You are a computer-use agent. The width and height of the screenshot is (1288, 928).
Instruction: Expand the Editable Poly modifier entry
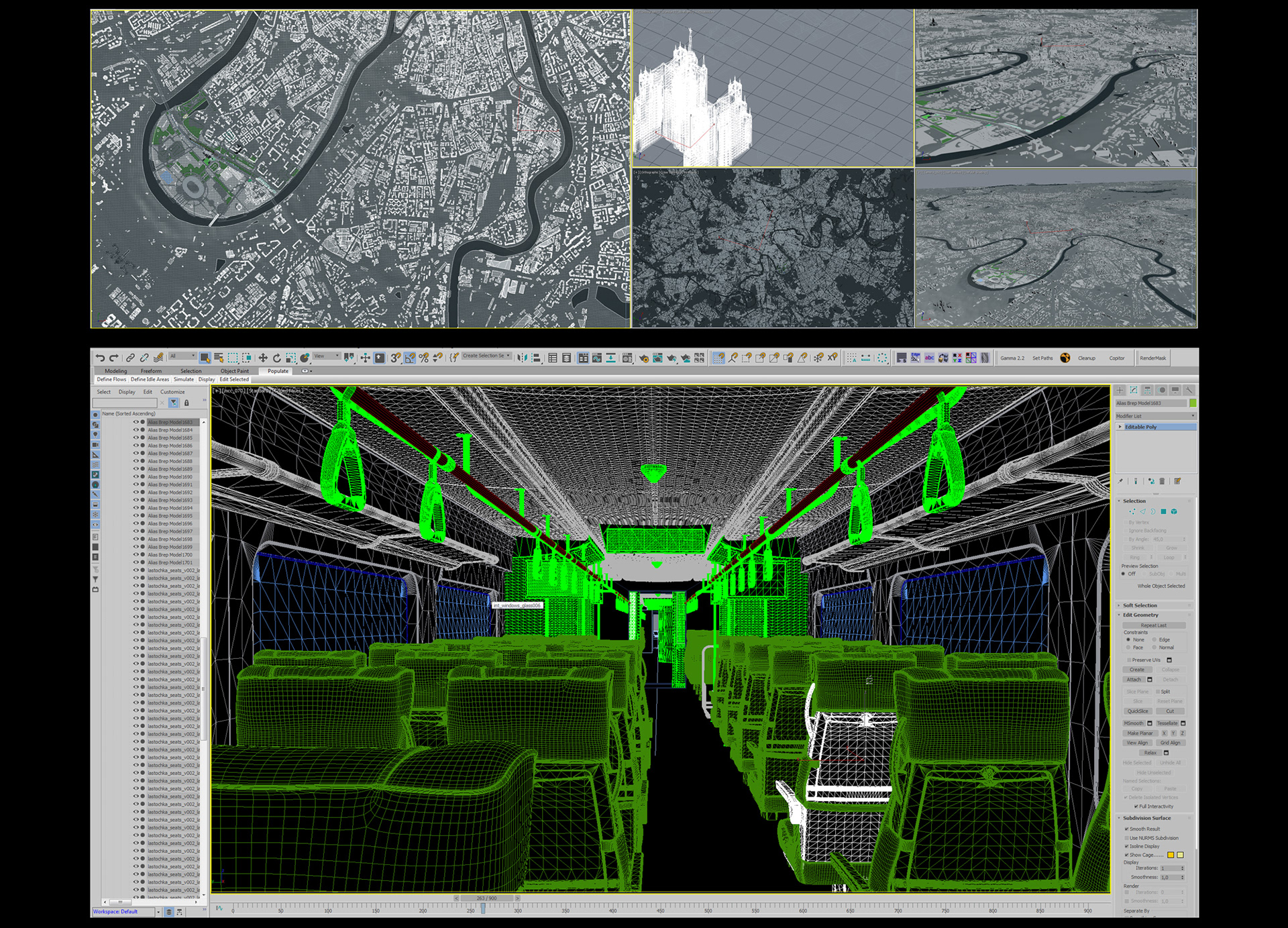coord(1120,427)
